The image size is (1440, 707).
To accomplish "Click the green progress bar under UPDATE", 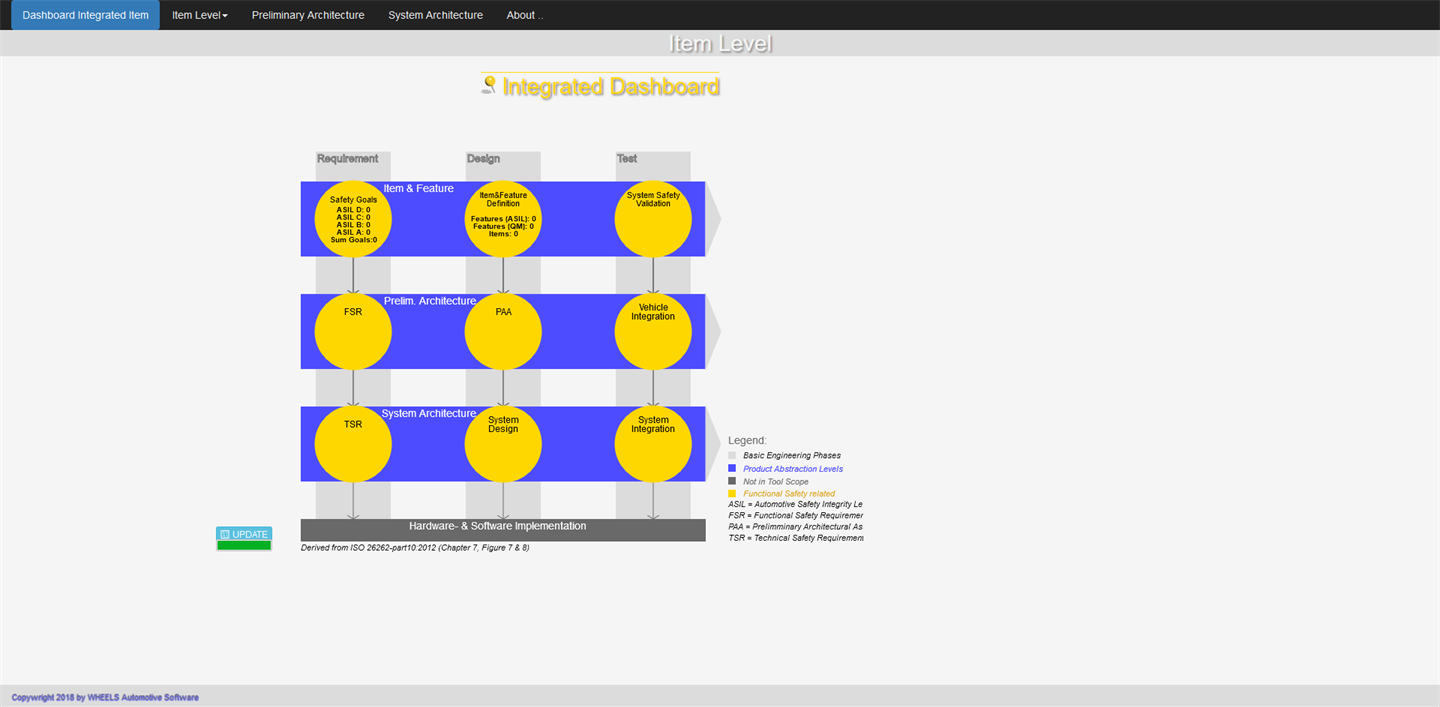I will tap(244, 546).
